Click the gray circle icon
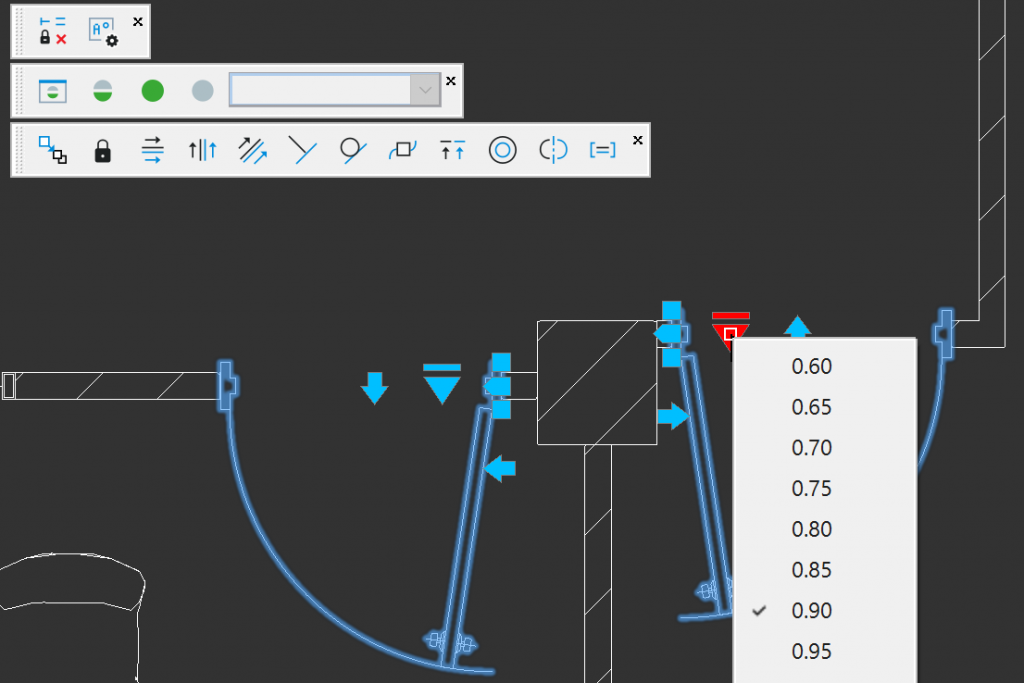 coord(202,91)
